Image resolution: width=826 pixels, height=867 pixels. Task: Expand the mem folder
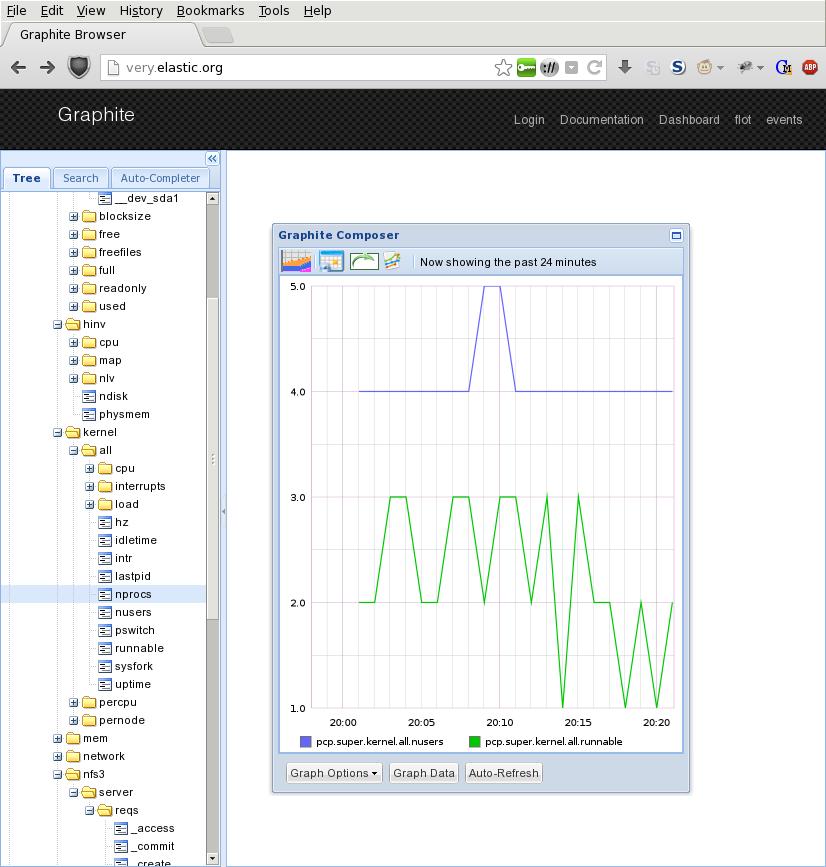[57, 739]
